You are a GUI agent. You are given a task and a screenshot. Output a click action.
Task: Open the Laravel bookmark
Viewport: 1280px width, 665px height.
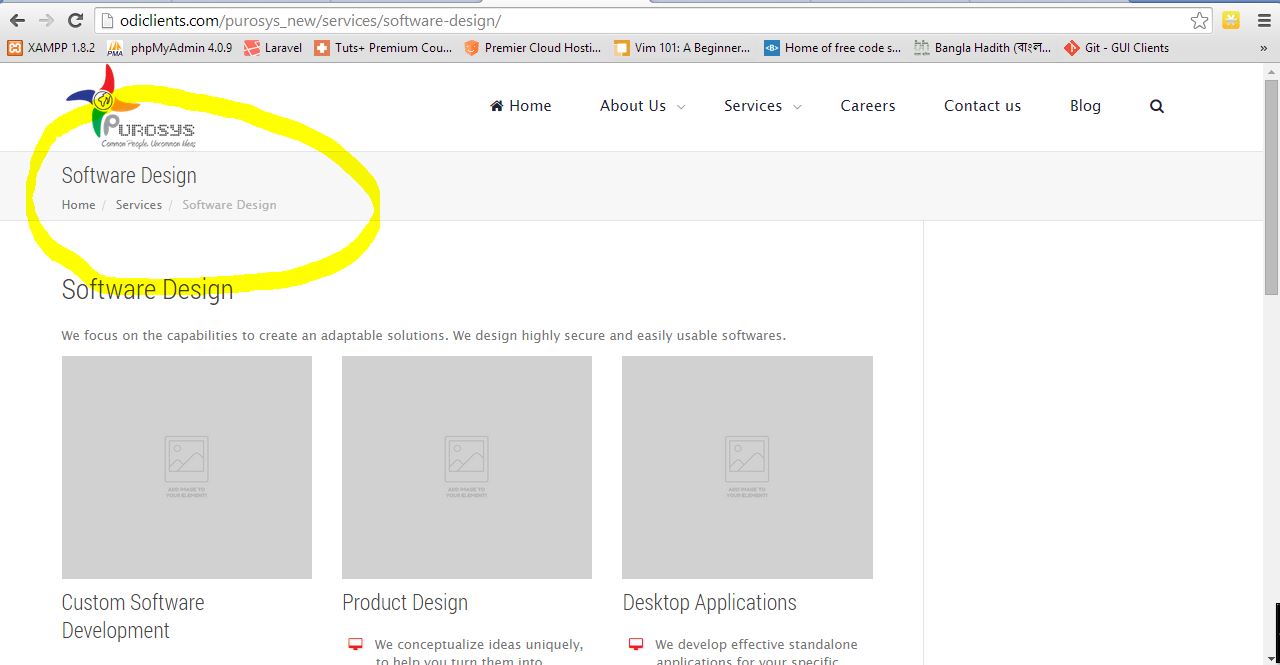tap(273, 48)
